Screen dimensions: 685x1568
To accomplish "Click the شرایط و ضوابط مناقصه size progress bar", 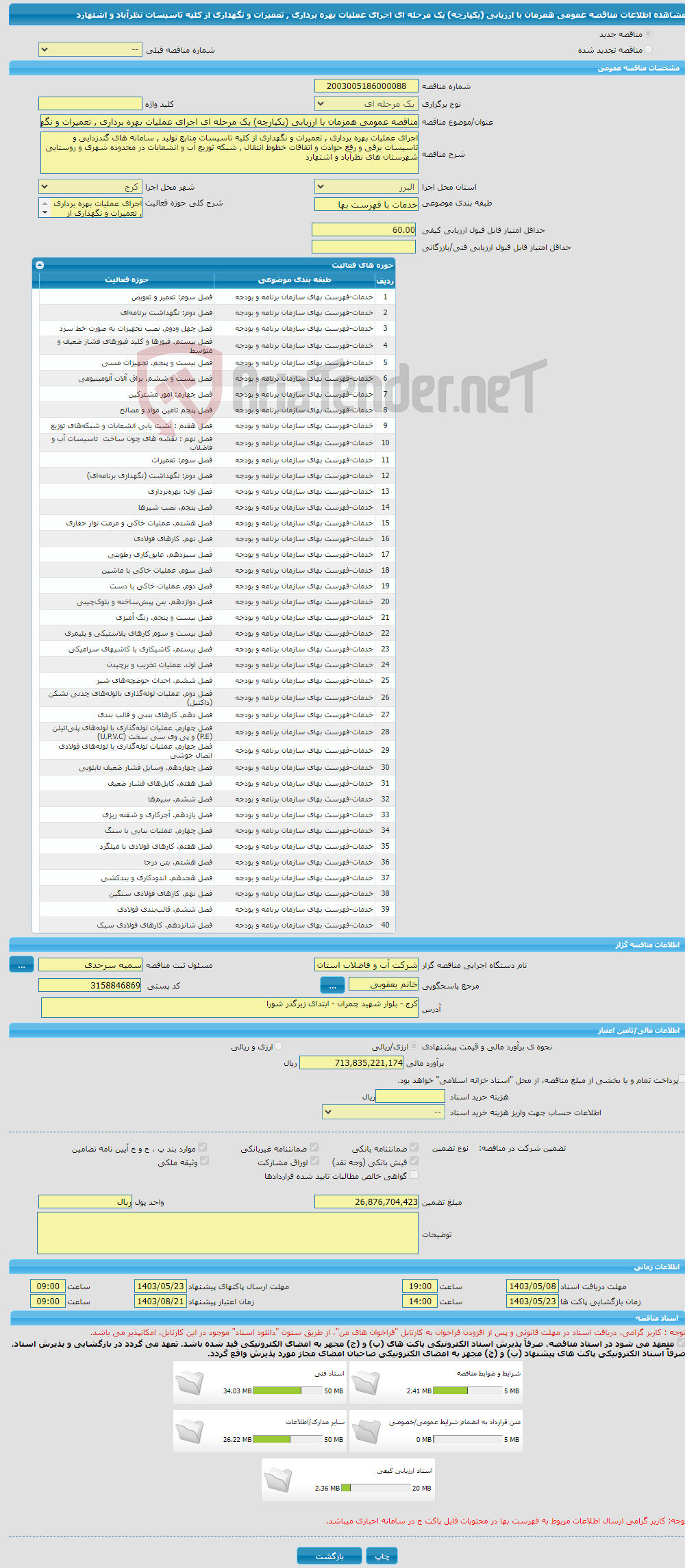I will tap(468, 1391).
